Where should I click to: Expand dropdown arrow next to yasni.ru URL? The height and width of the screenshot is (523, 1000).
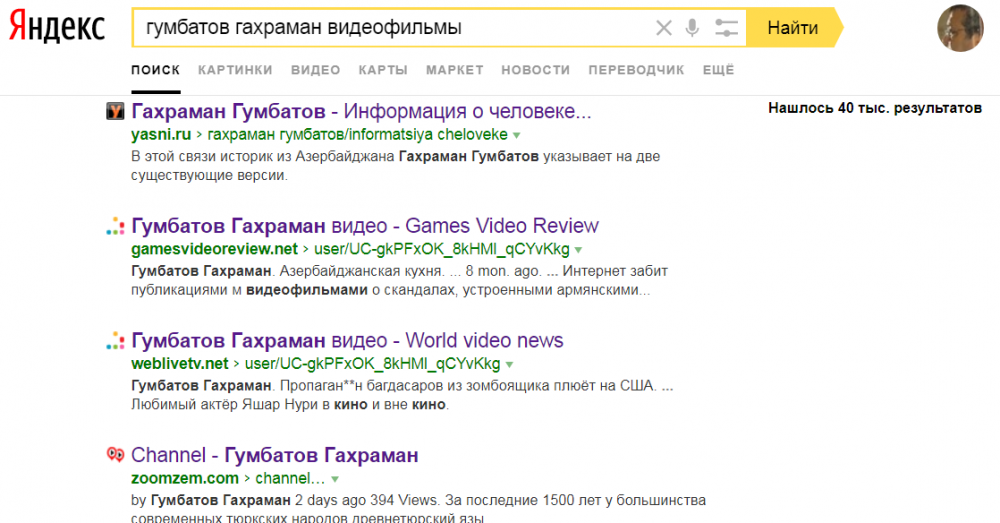pyautogui.click(x=517, y=135)
